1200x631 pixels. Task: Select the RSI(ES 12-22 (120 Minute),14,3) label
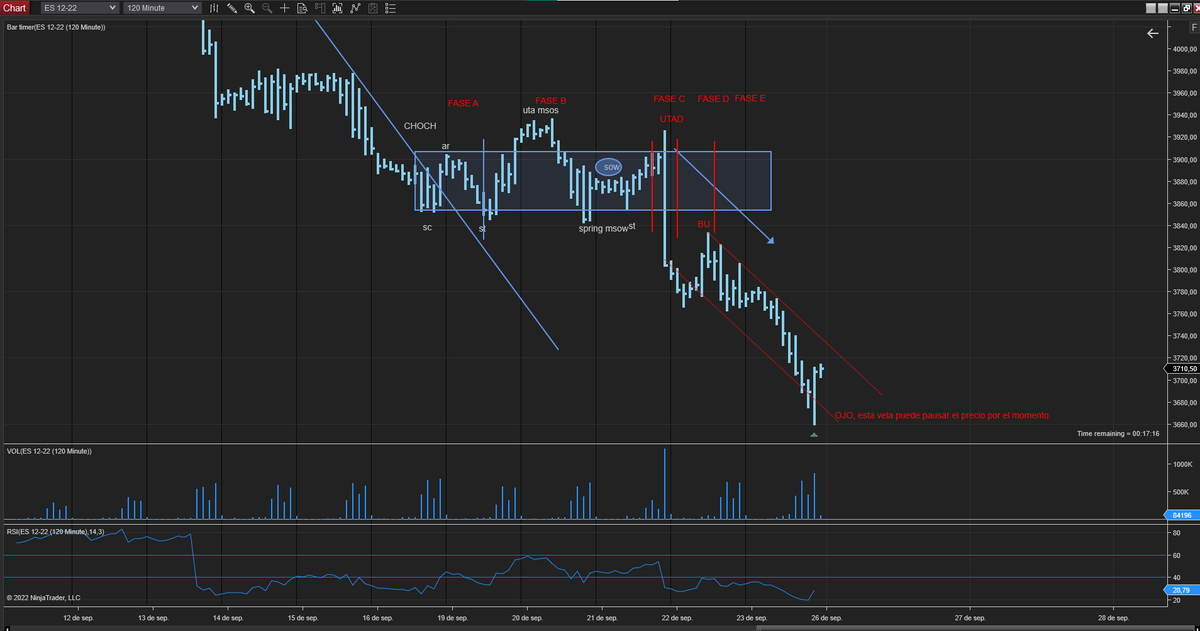[55, 531]
